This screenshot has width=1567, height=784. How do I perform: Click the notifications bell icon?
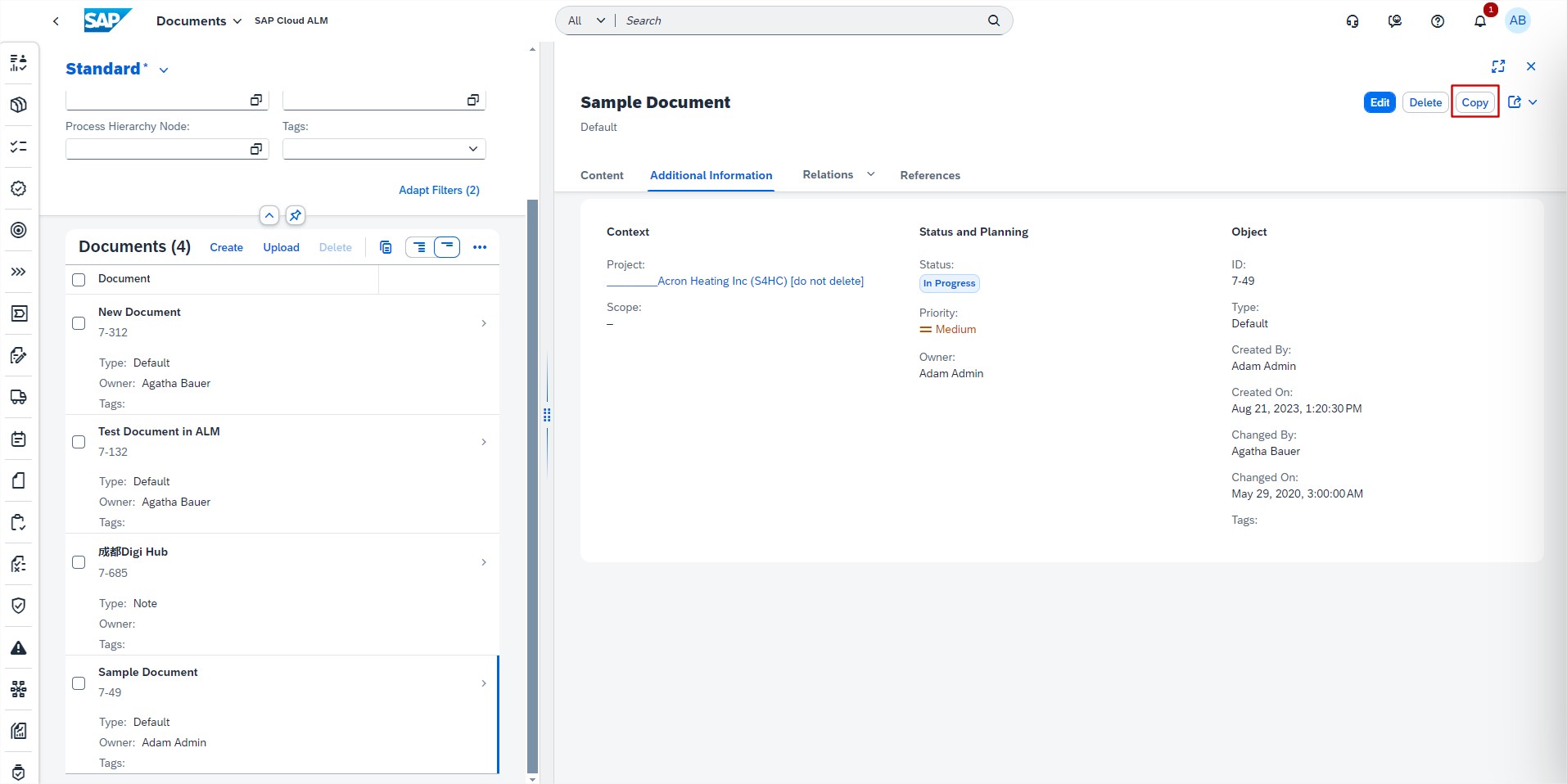[1479, 21]
